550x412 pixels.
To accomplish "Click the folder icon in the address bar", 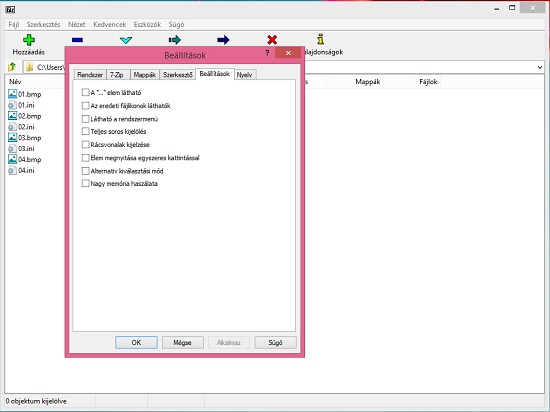I will (x=29, y=67).
